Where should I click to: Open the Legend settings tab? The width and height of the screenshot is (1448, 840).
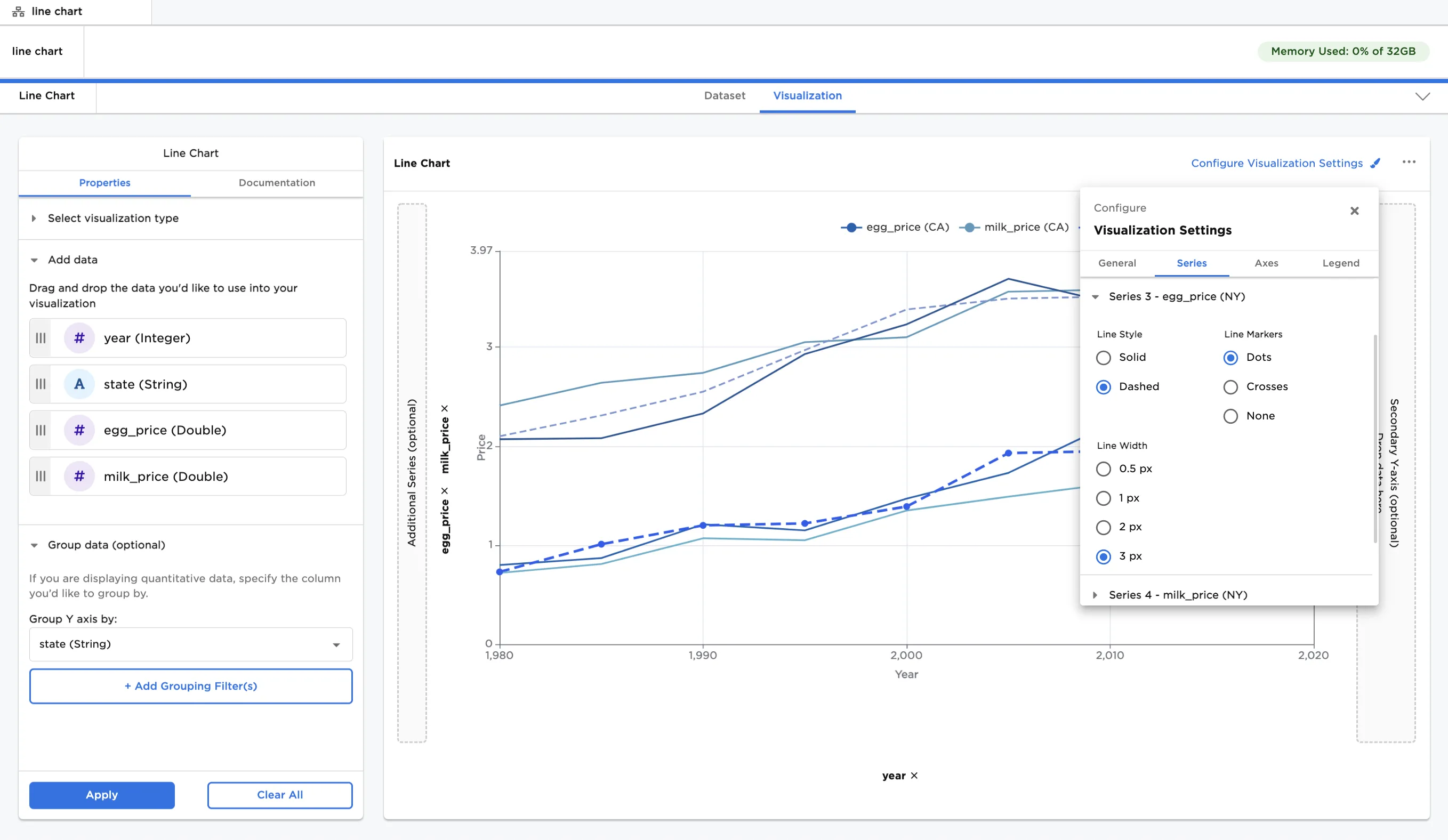[1340, 263]
